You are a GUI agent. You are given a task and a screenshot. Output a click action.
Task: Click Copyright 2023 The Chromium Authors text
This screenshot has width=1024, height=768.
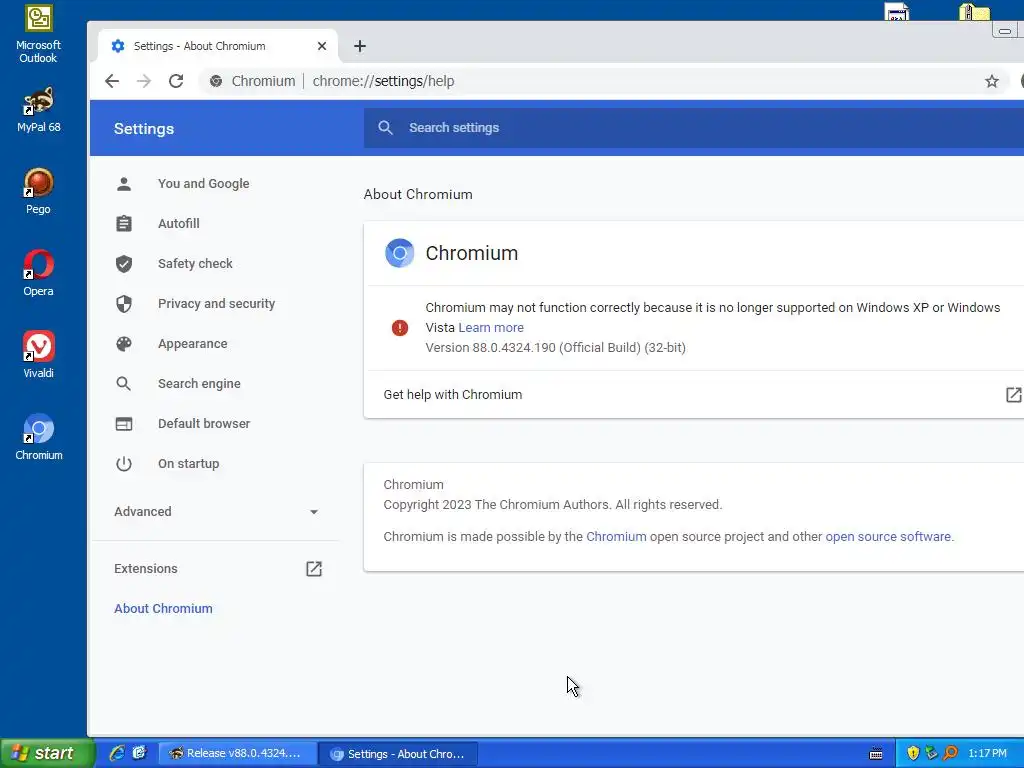pyautogui.click(x=552, y=505)
